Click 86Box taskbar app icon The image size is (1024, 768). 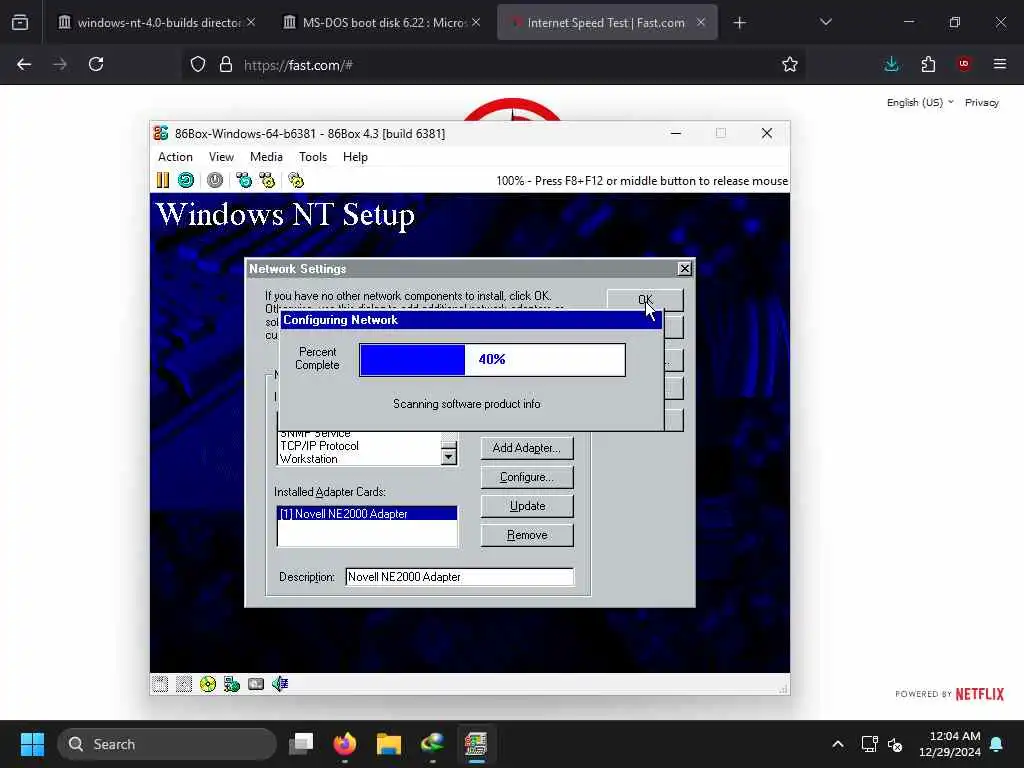[x=476, y=744]
